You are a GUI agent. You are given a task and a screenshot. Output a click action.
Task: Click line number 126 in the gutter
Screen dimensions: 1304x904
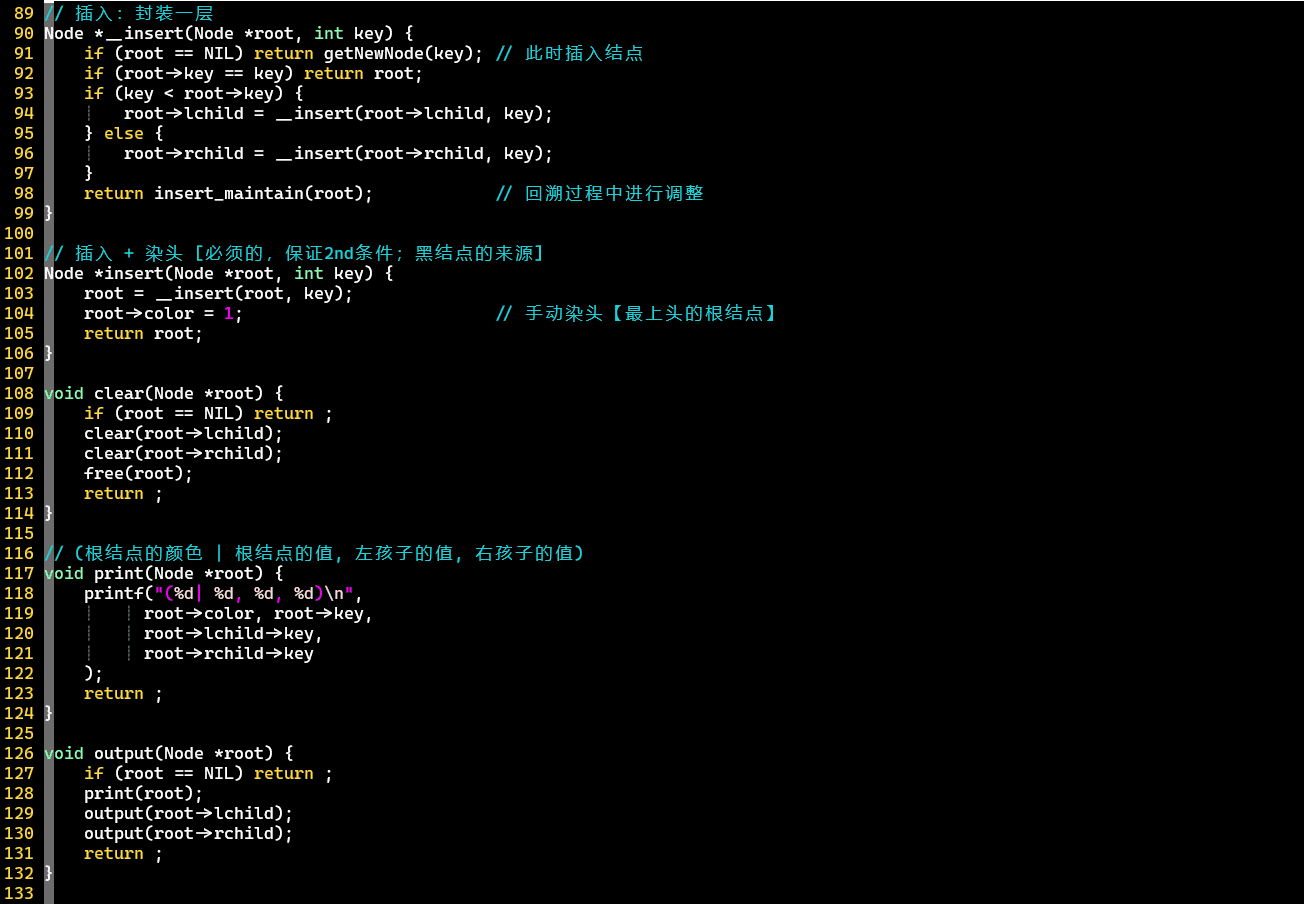19,753
